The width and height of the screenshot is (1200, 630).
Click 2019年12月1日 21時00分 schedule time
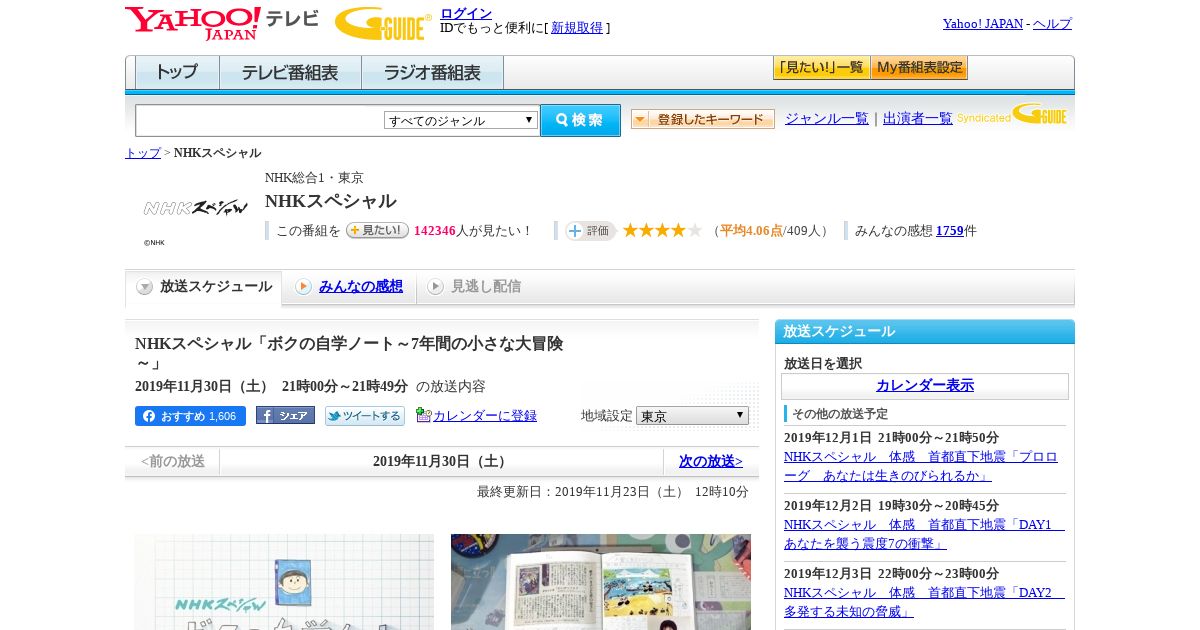pos(891,438)
